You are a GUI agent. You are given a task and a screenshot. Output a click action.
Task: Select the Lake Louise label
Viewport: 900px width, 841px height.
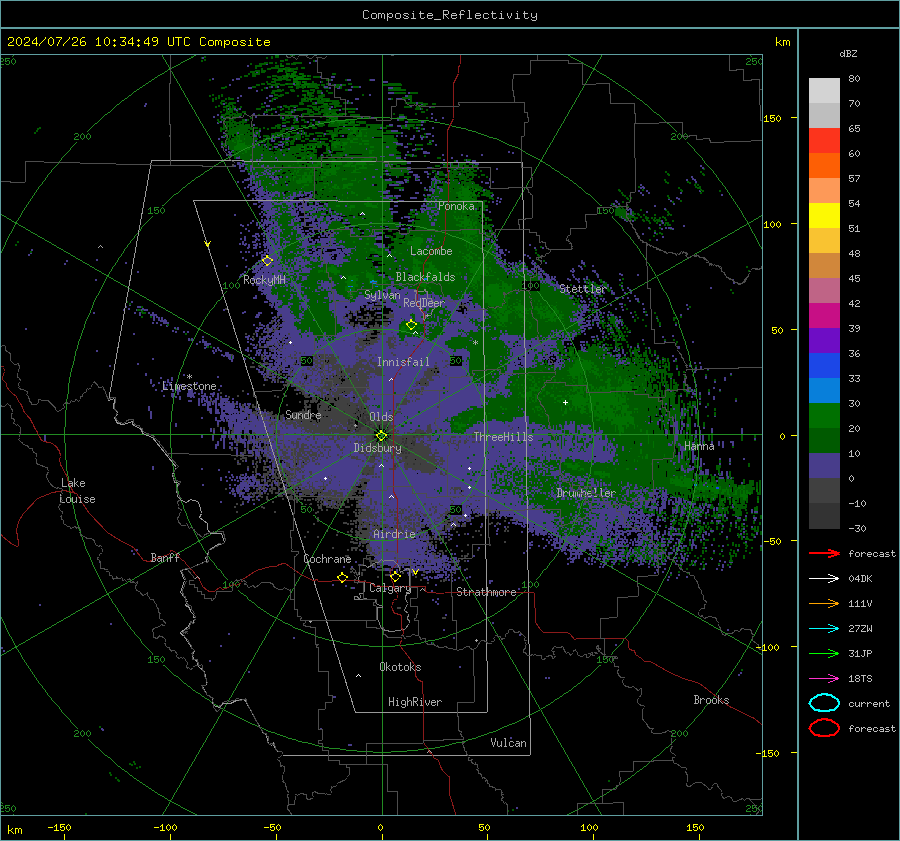pos(78,491)
